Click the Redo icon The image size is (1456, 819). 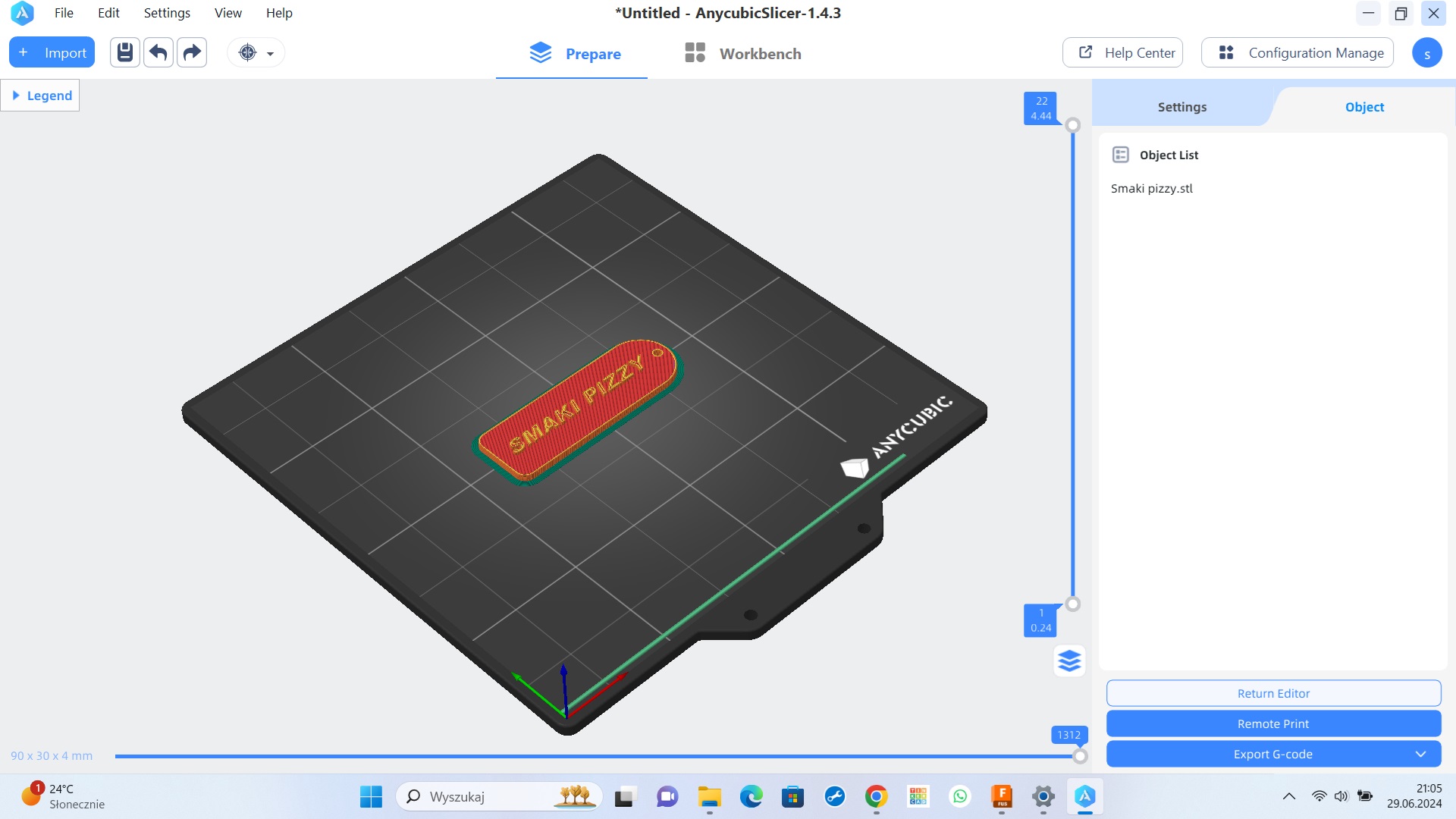[x=192, y=52]
